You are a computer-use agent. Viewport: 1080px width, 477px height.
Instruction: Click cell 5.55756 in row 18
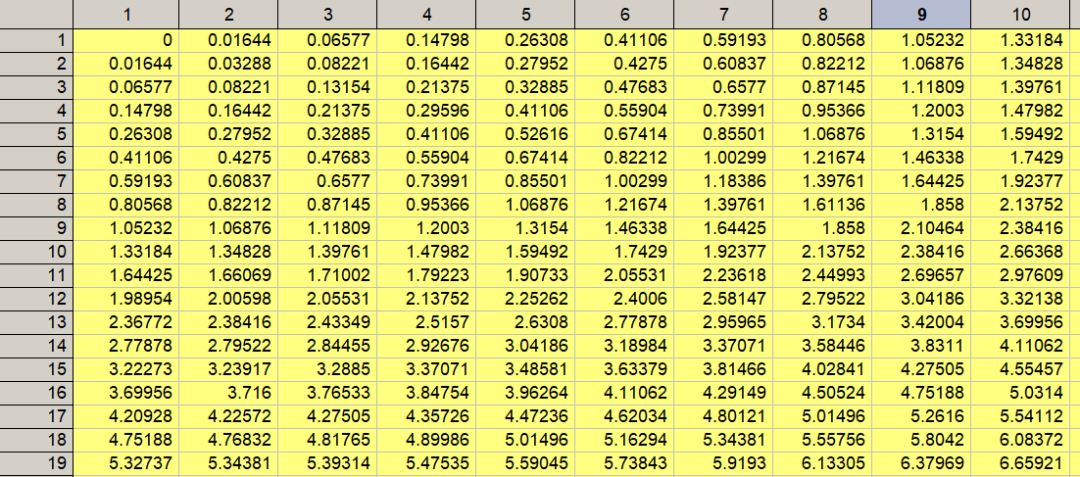click(822, 440)
